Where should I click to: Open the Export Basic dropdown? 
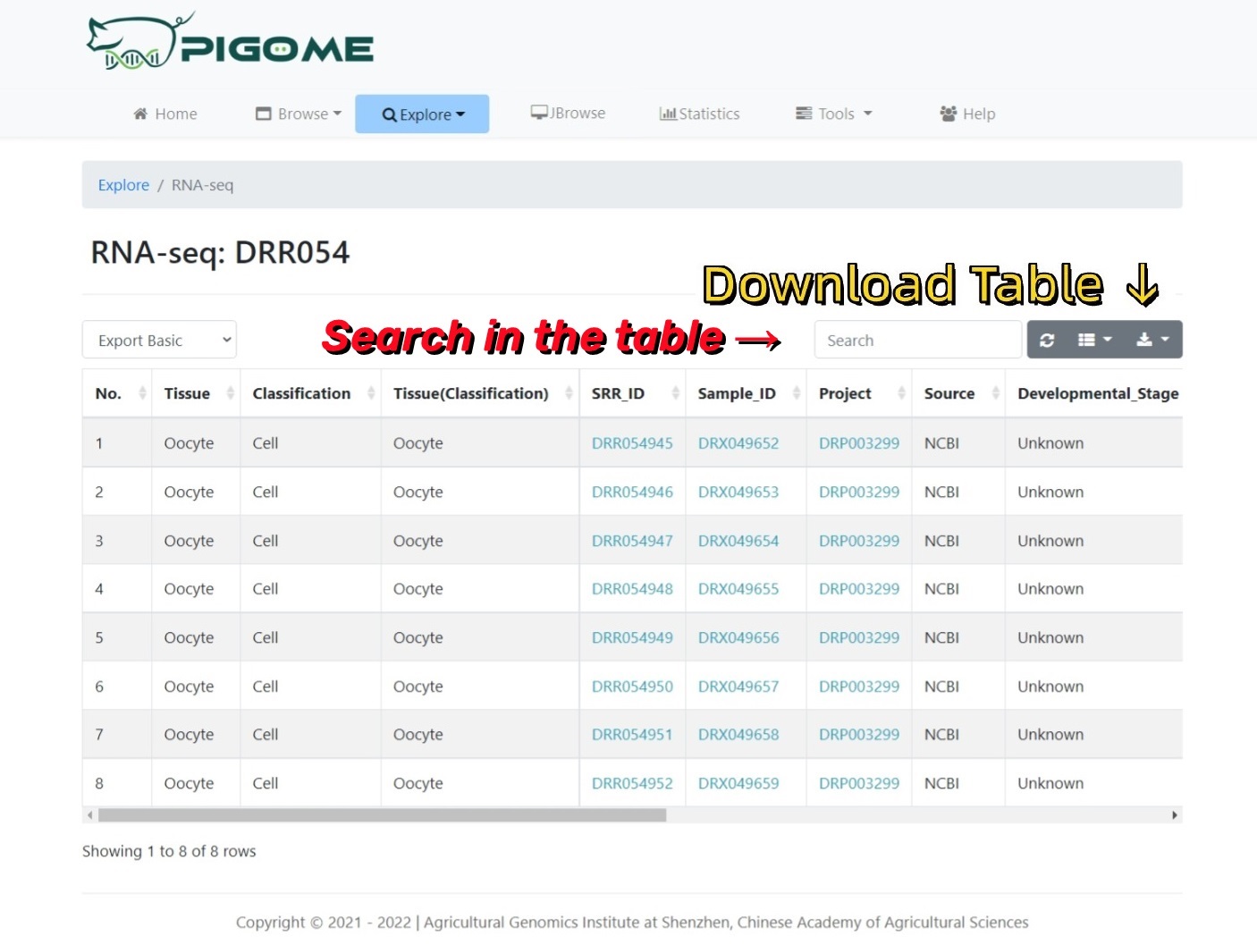point(159,341)
